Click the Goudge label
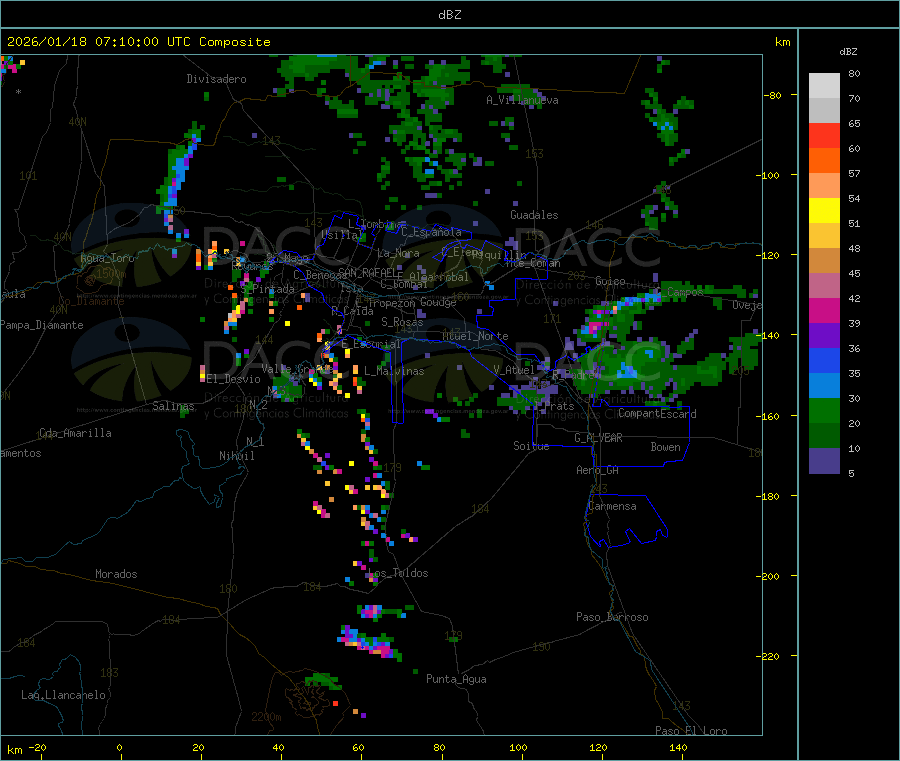Viewport: 900px width, 761px height. pyautogui.click(x=438, y=302)
